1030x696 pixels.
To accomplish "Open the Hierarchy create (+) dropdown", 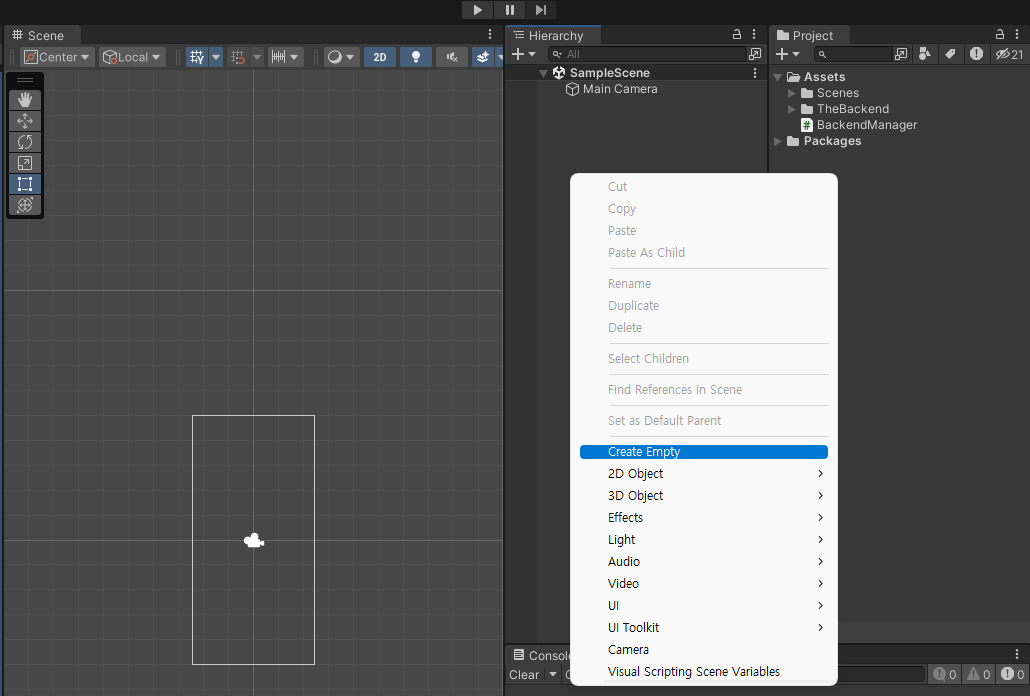I will pyautogui.click(x=524, y=54).
